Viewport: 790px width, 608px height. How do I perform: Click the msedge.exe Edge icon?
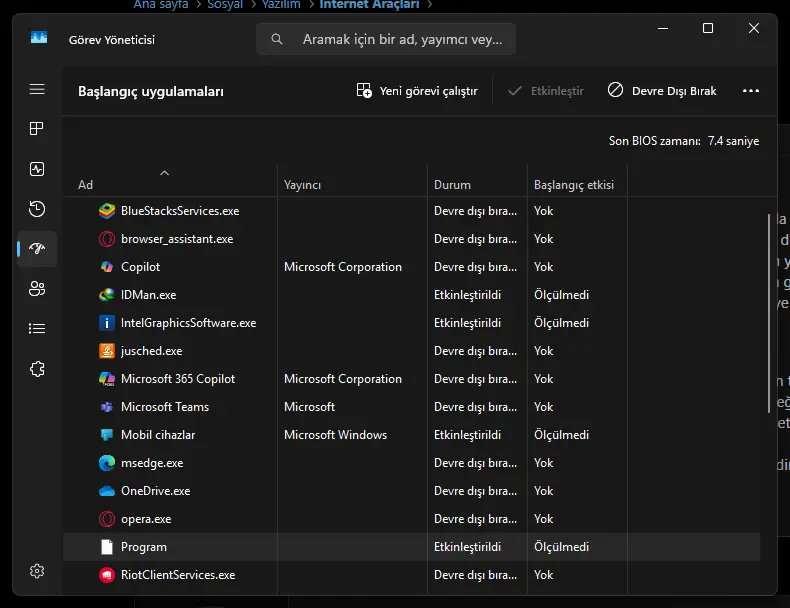coord(107,463)
